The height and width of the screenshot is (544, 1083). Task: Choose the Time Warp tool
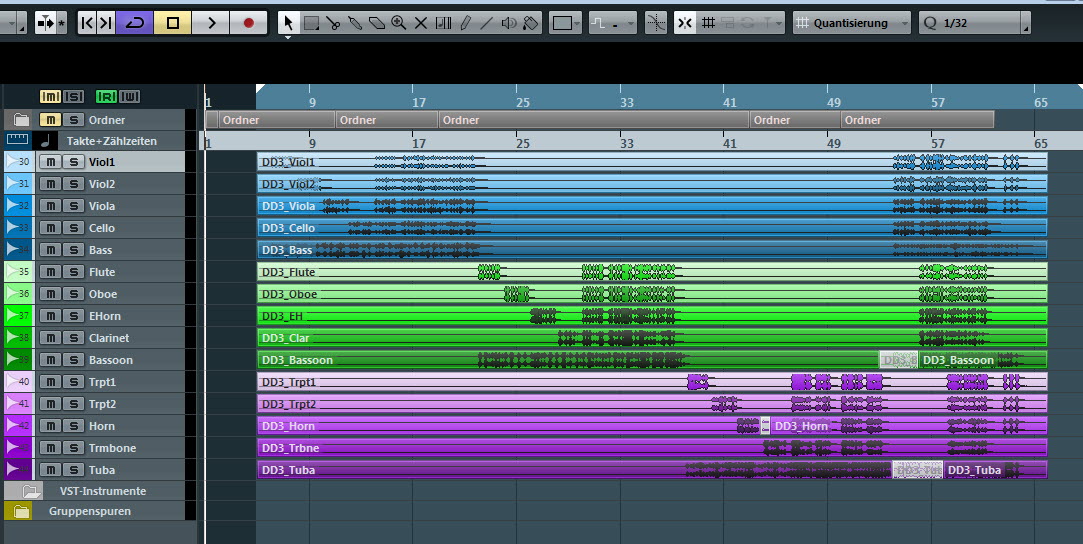tap(443, 23)
